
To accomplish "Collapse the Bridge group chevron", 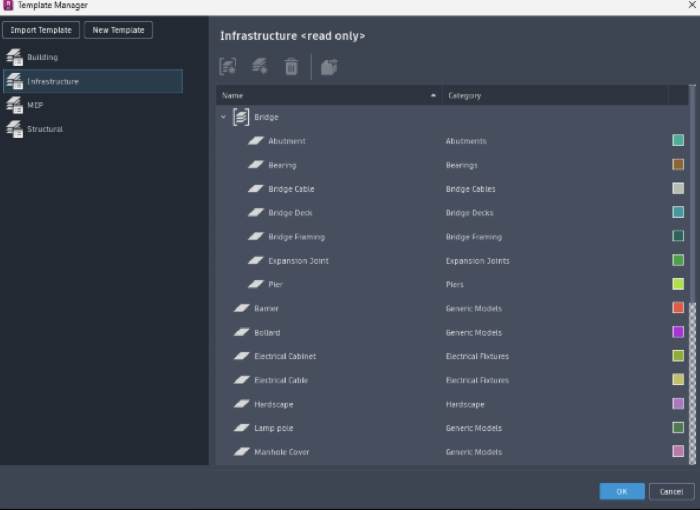I will pyautogui.click(x=223, y=117).
